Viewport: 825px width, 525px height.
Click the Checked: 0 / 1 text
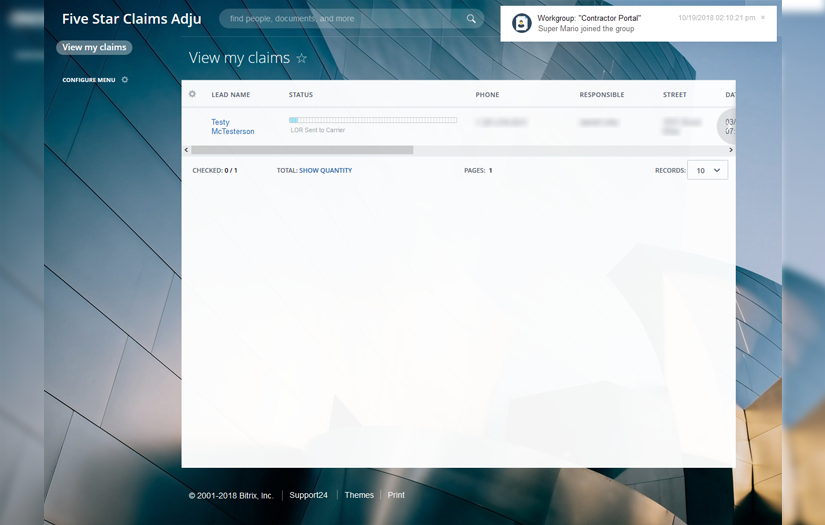pos(215,170)
